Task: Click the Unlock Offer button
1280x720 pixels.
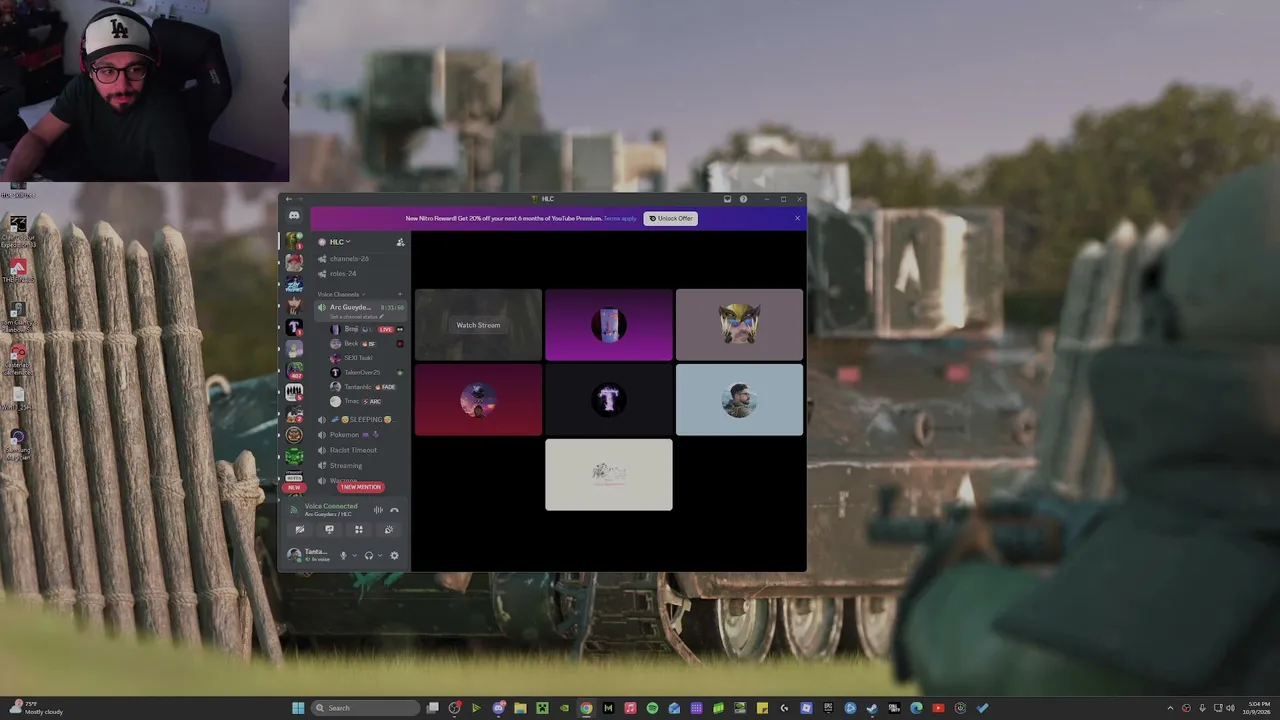Action: tap(670, 218)
